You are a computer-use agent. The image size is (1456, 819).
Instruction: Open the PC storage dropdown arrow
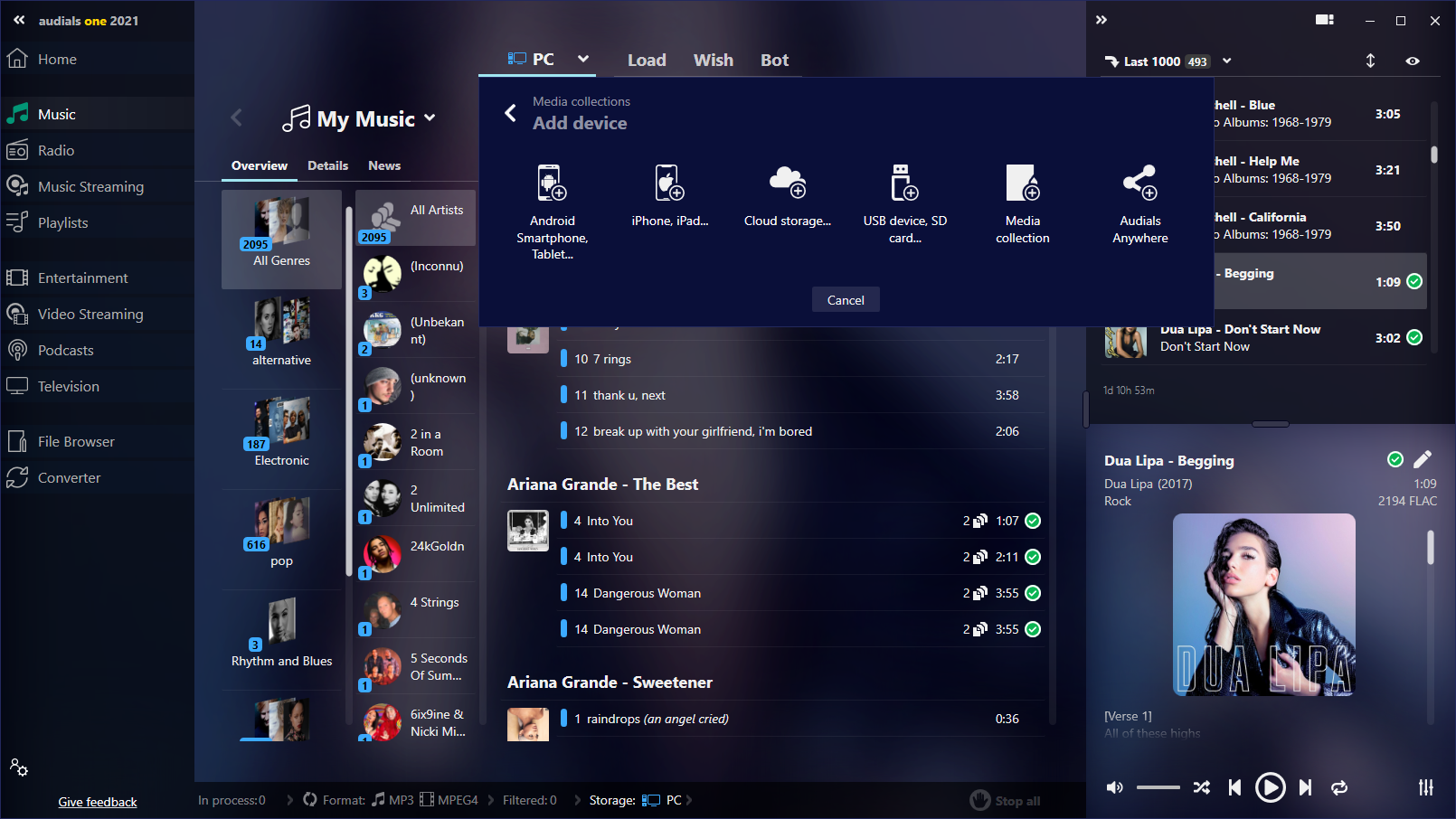point(583,59)
